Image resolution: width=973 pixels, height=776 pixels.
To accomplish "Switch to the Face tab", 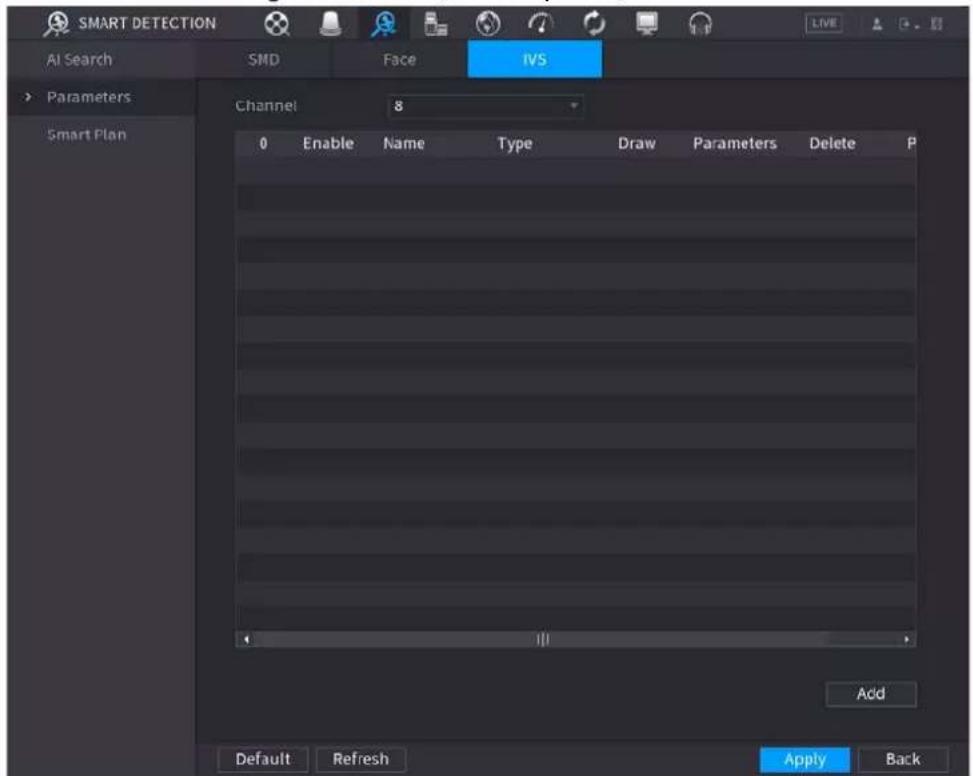I will [x=399, y=60].
